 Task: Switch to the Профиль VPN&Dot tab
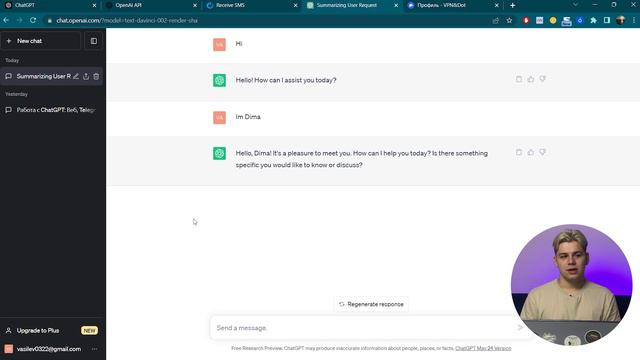coord(452,5)
